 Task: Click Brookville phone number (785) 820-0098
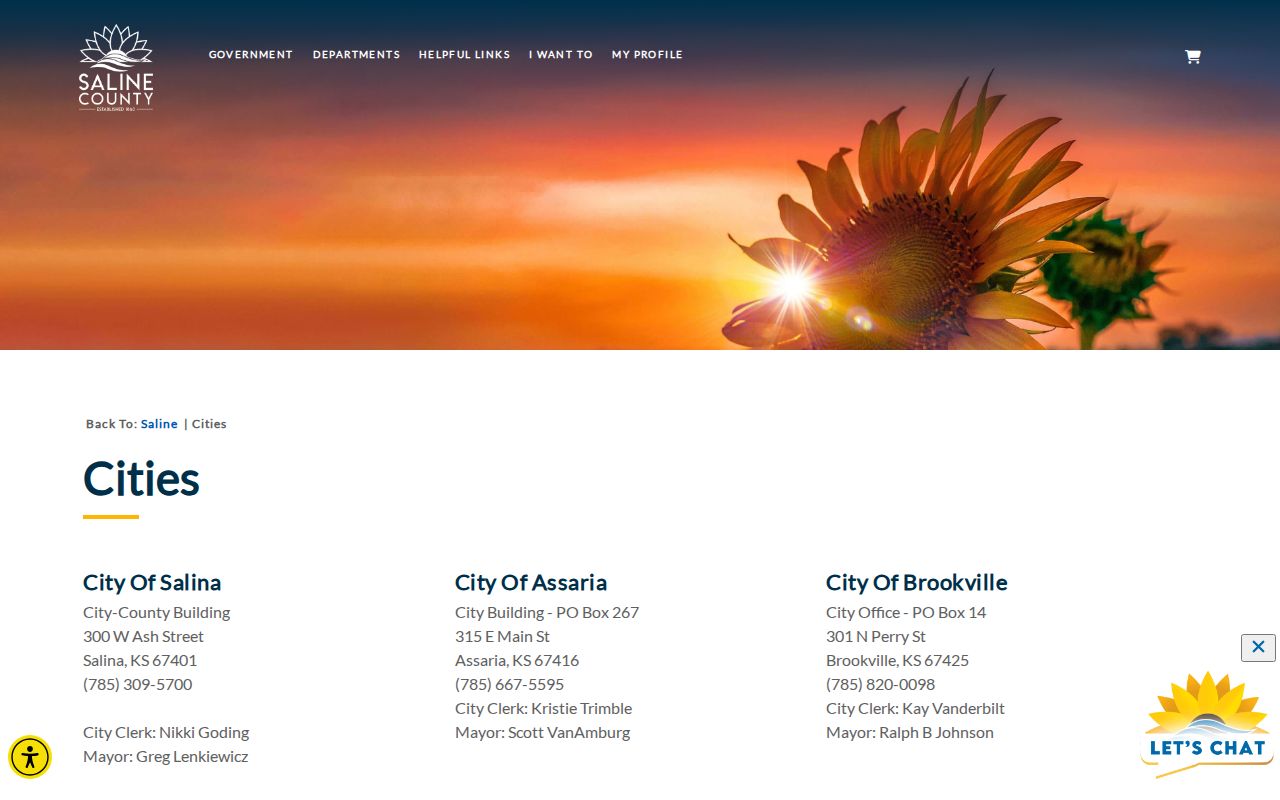tap(881, 684)
